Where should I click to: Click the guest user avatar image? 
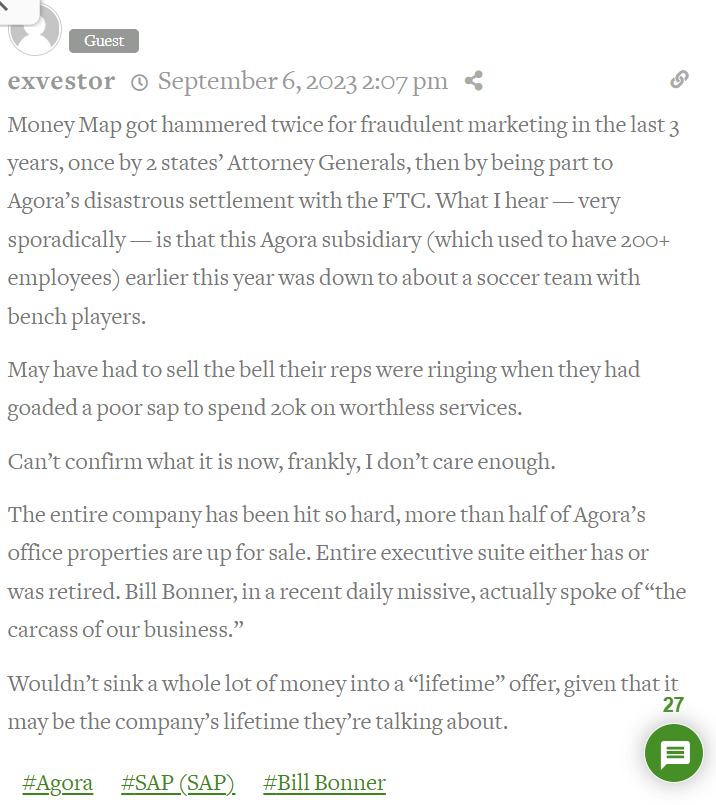point(34,30)
